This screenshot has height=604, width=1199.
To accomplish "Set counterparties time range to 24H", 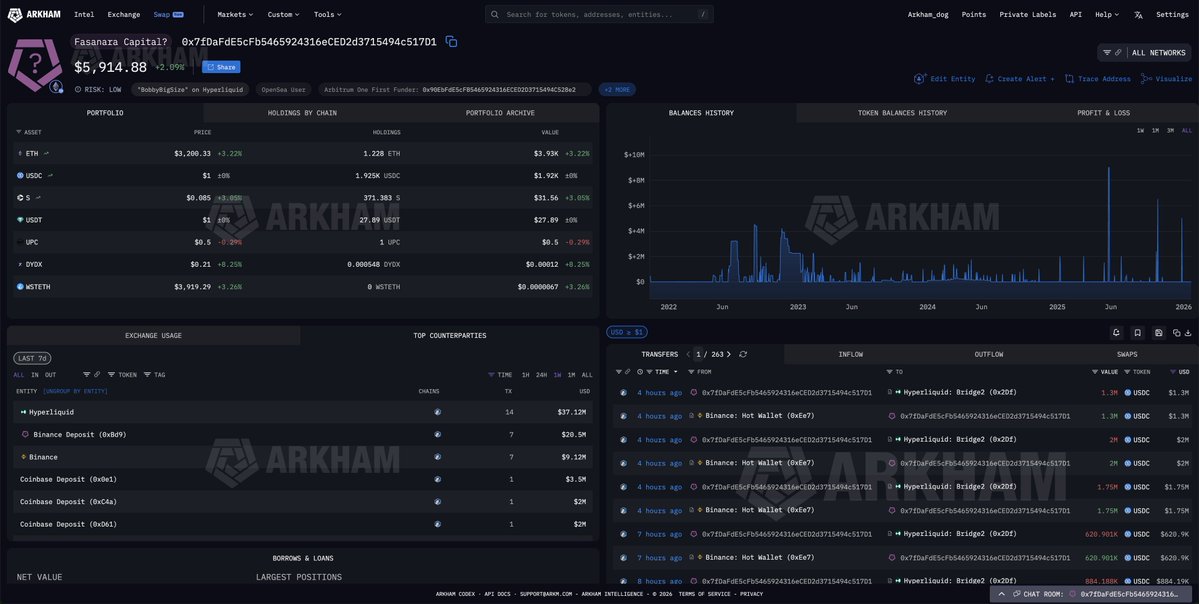I will tap(541, 375).
